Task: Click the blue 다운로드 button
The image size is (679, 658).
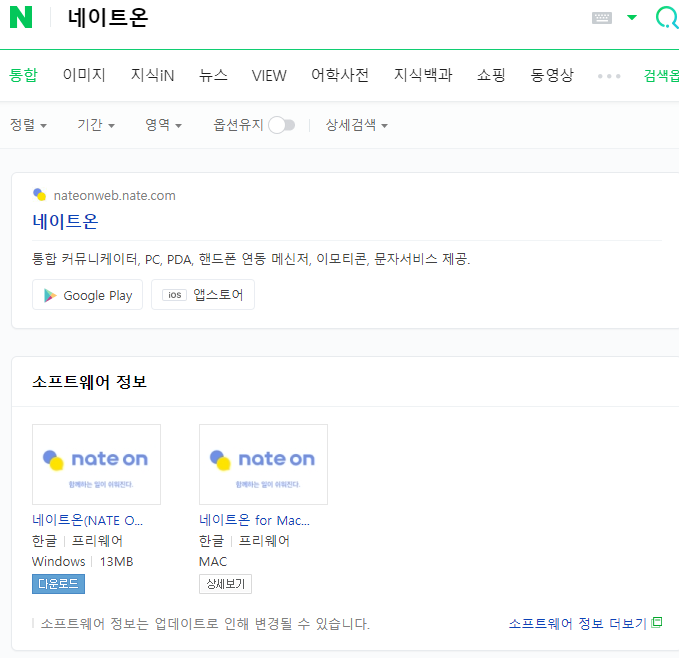Action: (58, 584)
